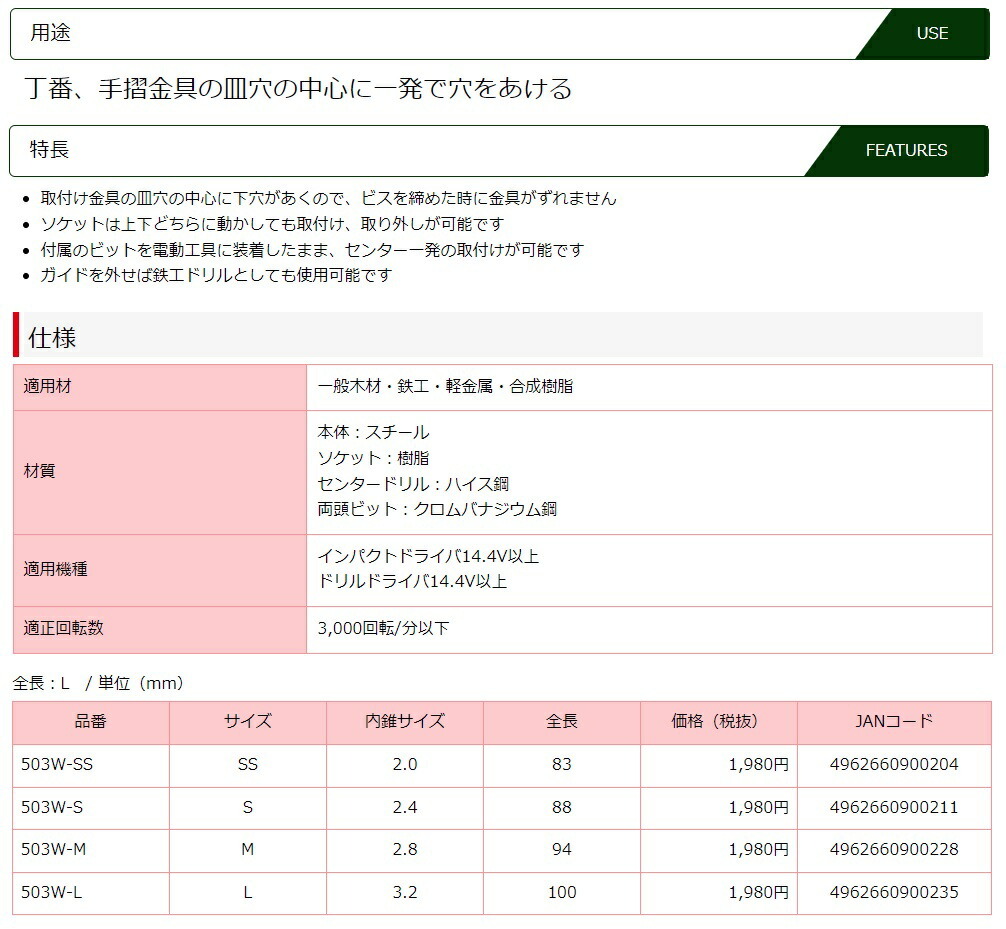Image resolution: width=1006 pixels, height=929 pixels.
Task: Click the 1,980円 price in 503W-L row
Action: click(x=758, y=893)
